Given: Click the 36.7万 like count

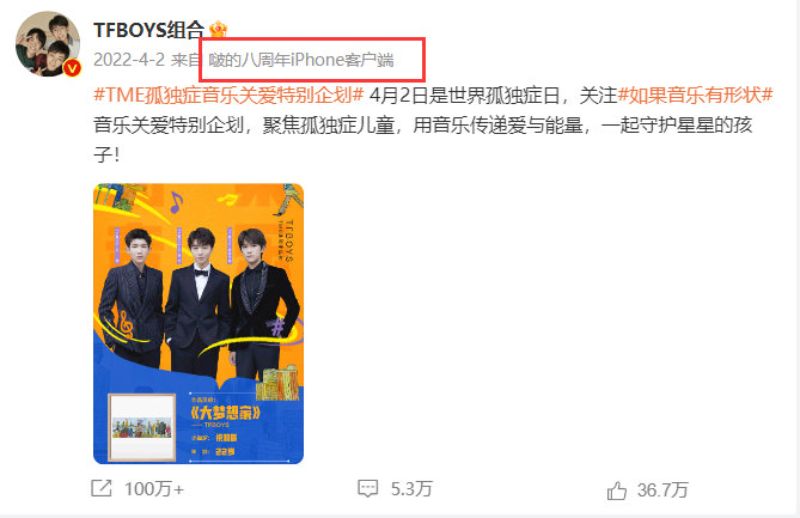Looking at the screenshot, I should click(x=662, y=490).
